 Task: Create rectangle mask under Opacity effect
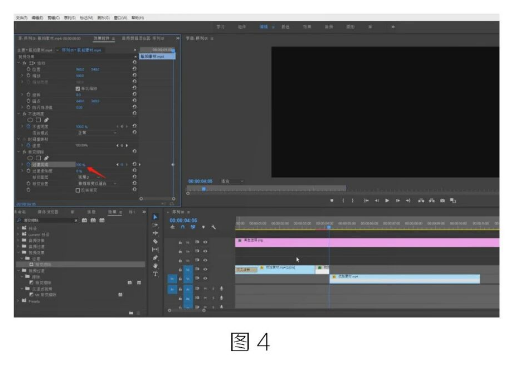[x=38, y=120]
